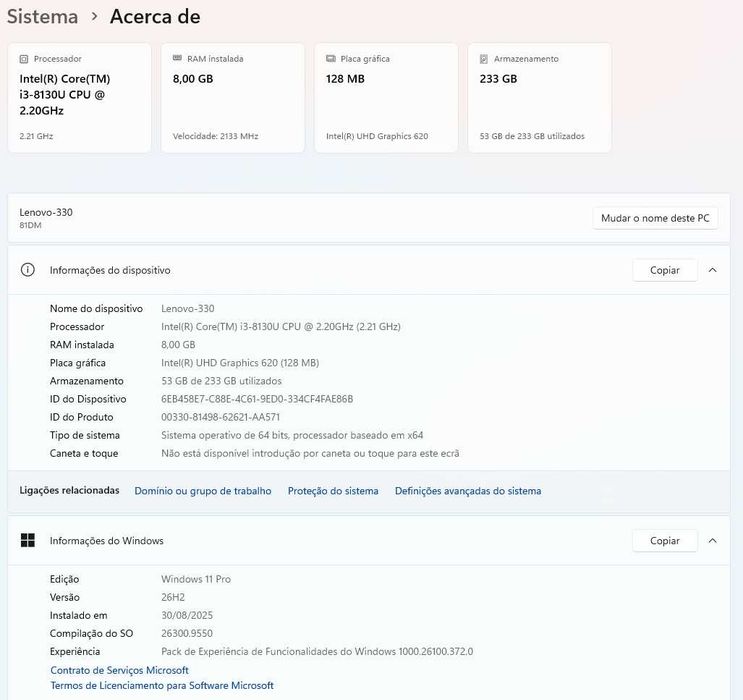Click the 53 GB de 233 GB row value
The width and height of the screenshot is (743, 700).
pyautogui.click(x=221, y=381)
